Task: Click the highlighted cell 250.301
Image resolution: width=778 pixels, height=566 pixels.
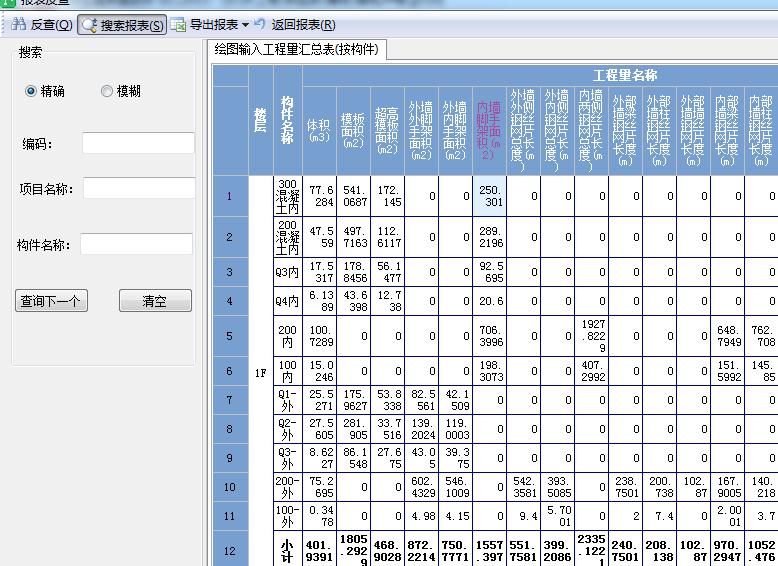Action: 489,196
